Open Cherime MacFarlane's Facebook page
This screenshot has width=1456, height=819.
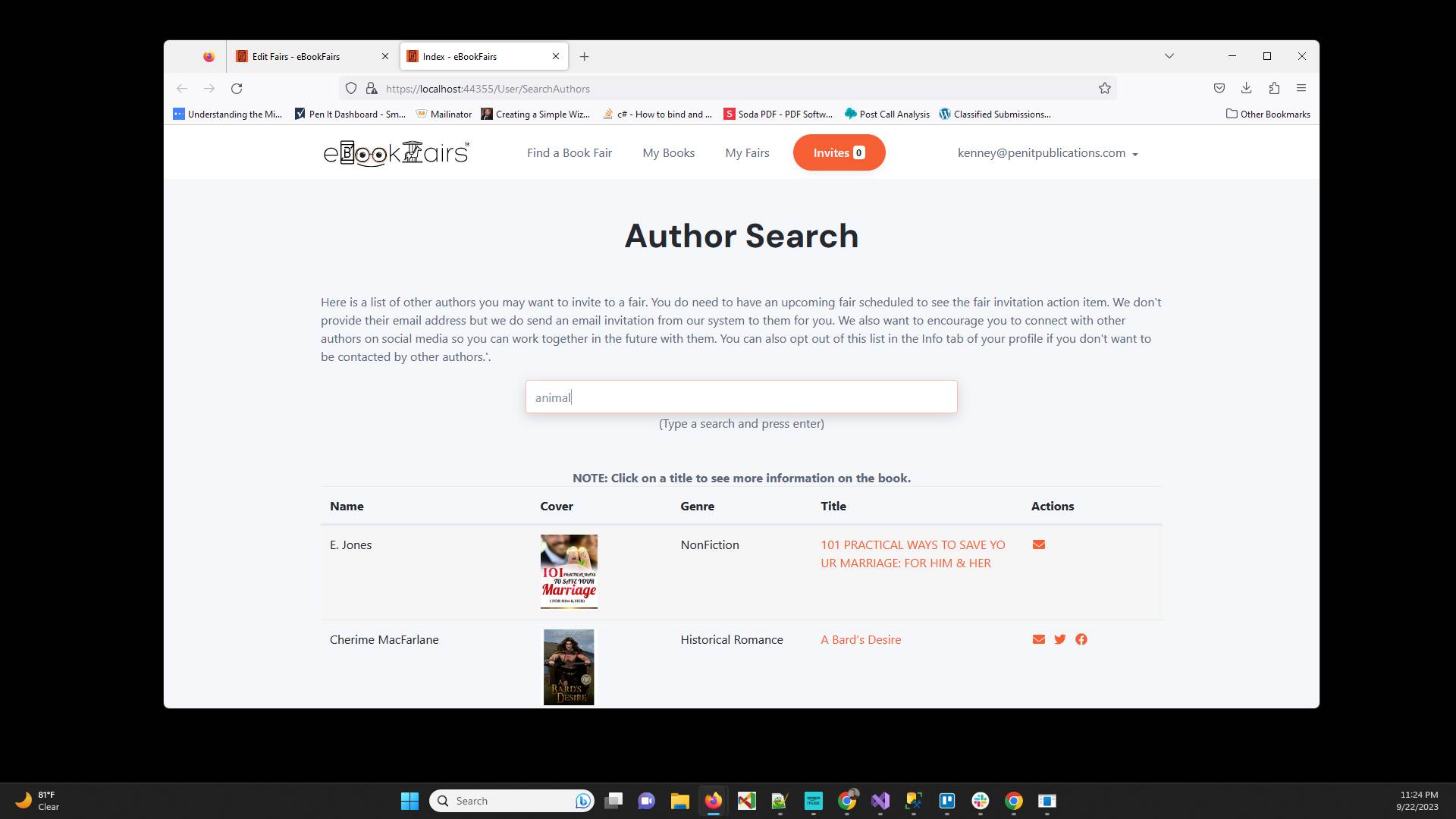pos(1081,639)
